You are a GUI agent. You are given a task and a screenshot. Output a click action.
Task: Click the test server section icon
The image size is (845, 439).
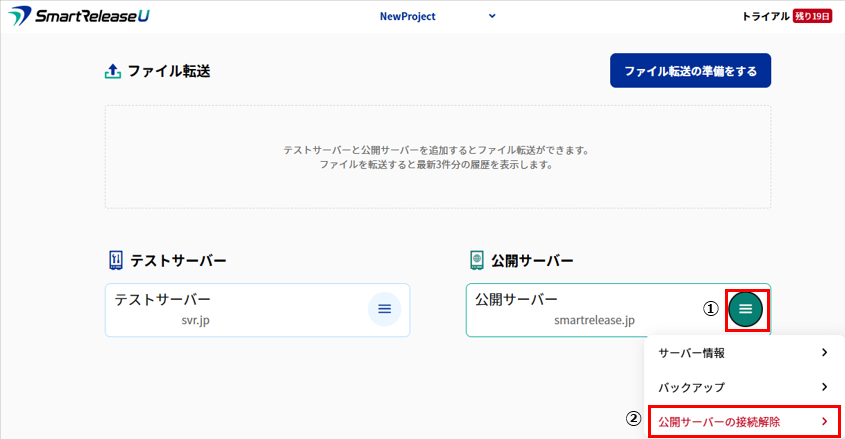(115, 261)
